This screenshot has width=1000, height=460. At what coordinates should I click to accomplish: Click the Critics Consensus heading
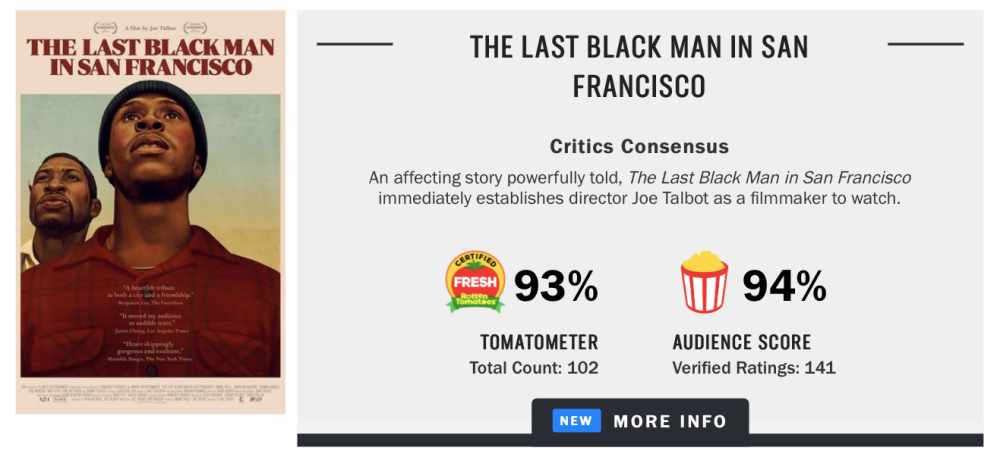tap(639, 147)
